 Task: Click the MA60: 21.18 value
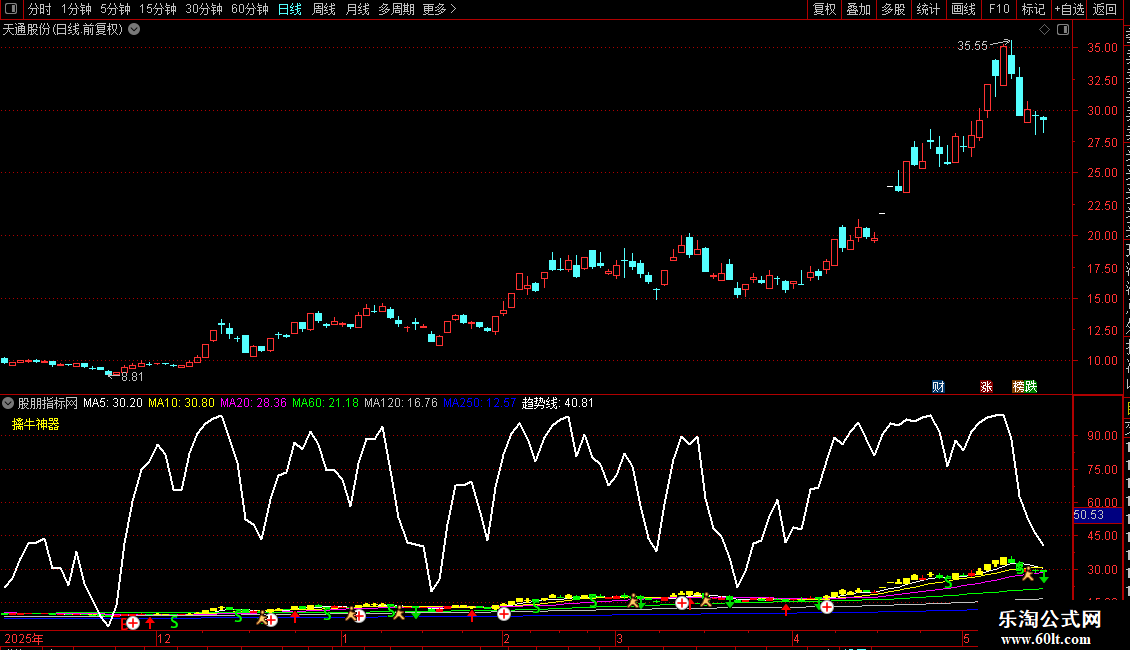(x=325, y=403)
